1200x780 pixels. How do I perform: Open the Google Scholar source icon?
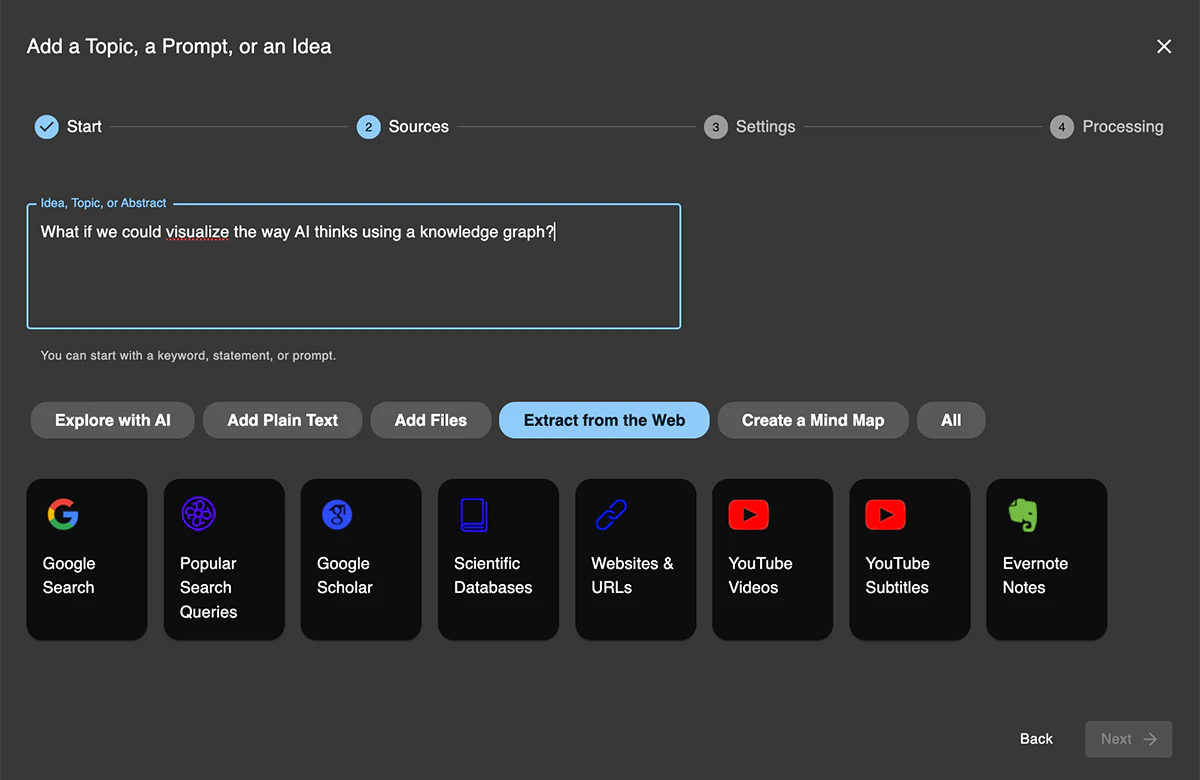pyautogui.click(x=337, y=514)
